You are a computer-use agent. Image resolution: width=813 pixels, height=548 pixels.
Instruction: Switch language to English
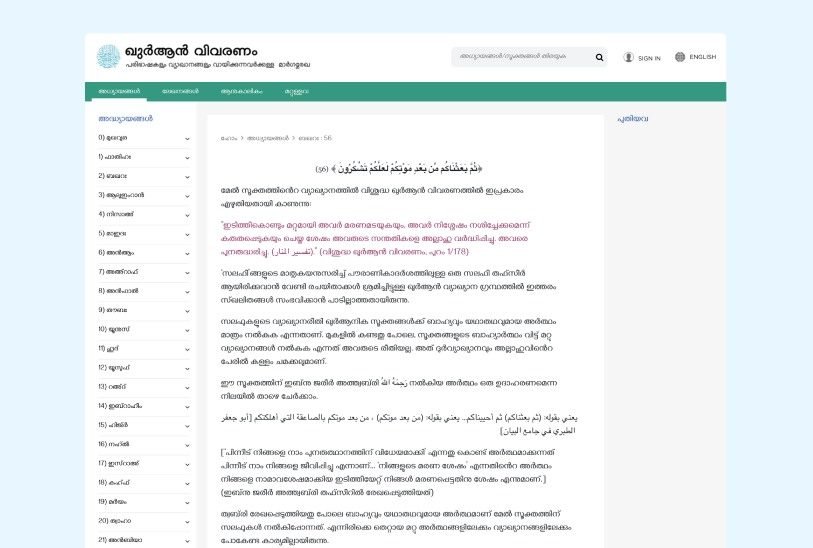click(702, 57)
